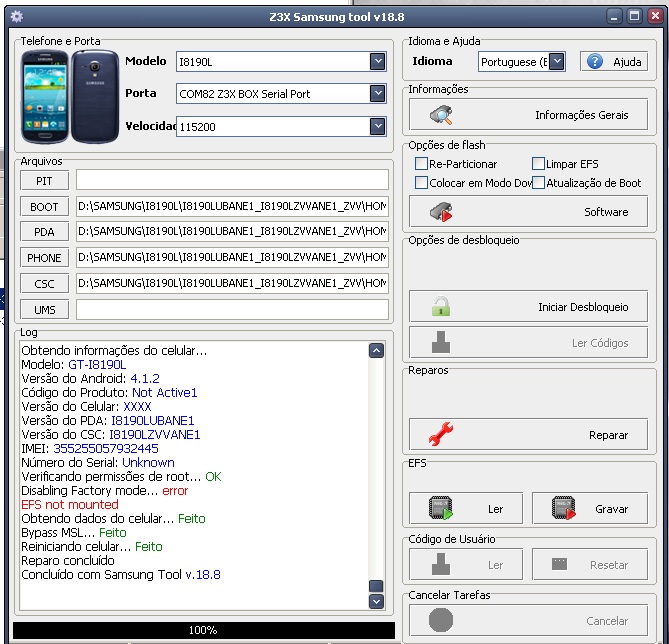This screenshot has width=669, height=644.
Task: Click the 100% progress bar
Action: [204, 629]
